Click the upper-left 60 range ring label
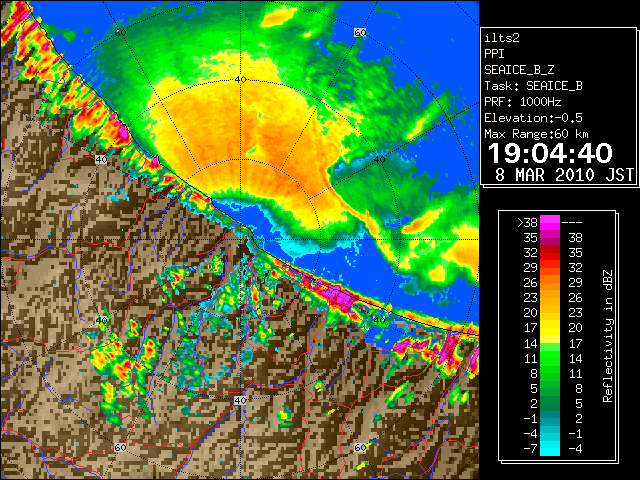The height and width of the screenshot is (480, 640). [120, 33]
